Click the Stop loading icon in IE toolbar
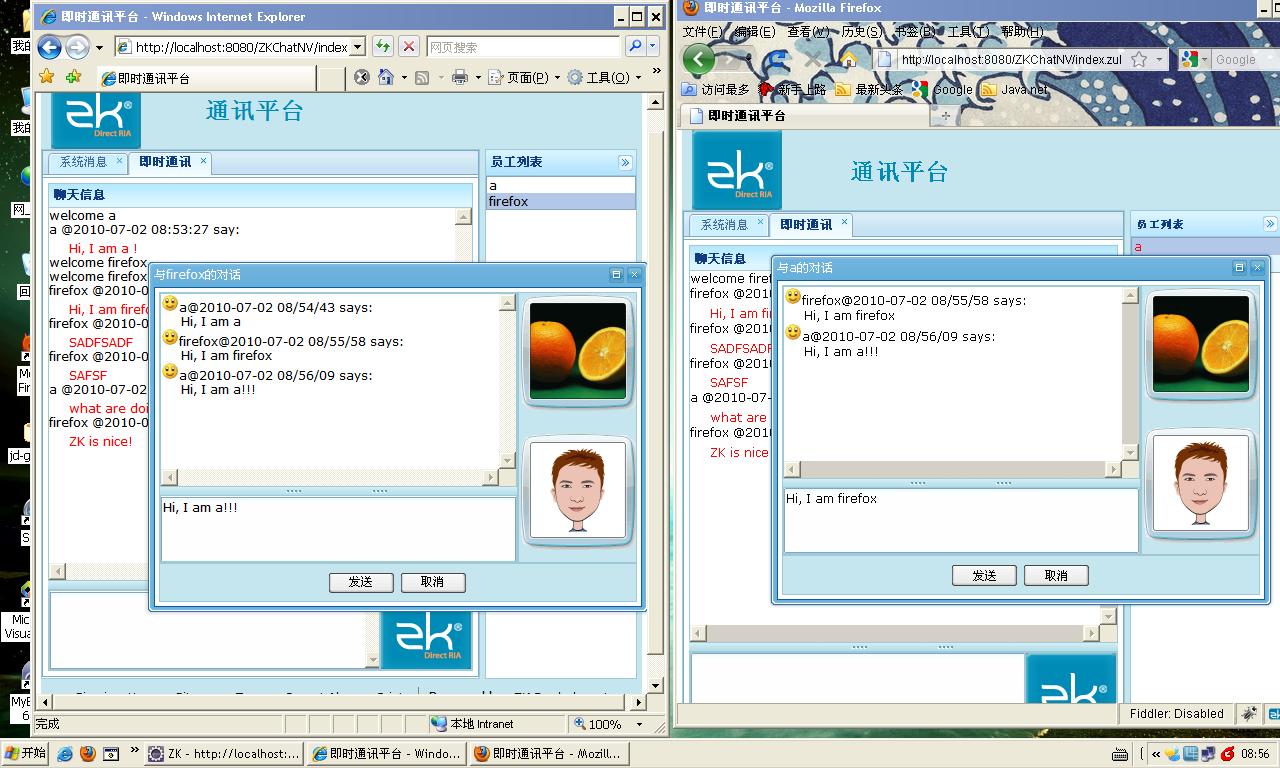 coord(362,78)
